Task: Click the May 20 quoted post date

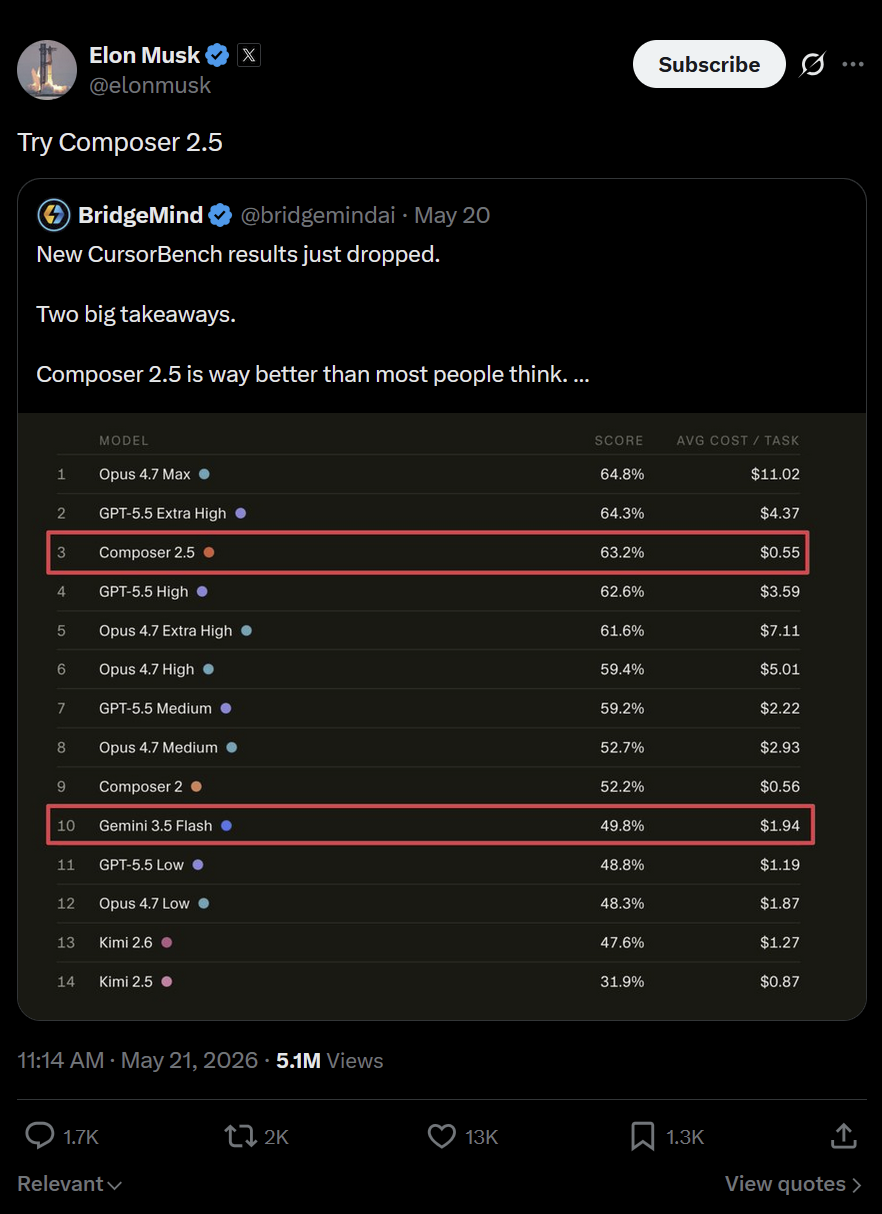Action: (452, 215)
